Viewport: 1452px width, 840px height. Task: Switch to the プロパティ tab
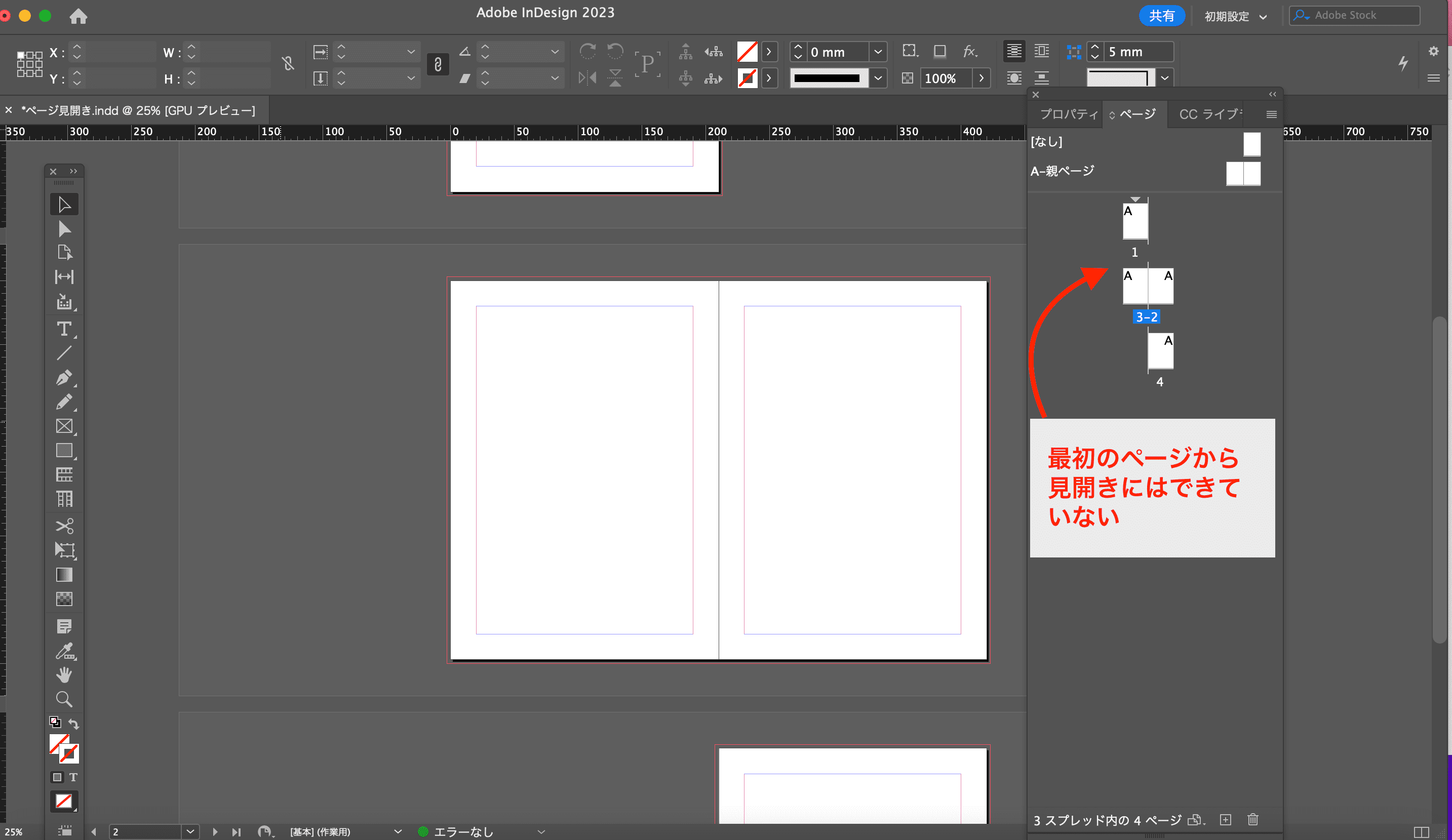(x=1068, y=114)
